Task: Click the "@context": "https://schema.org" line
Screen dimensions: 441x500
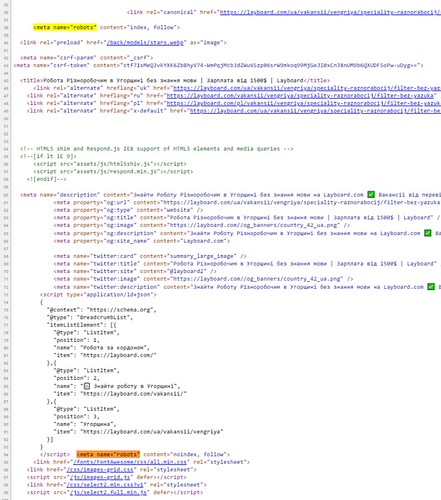Action: 102,310
